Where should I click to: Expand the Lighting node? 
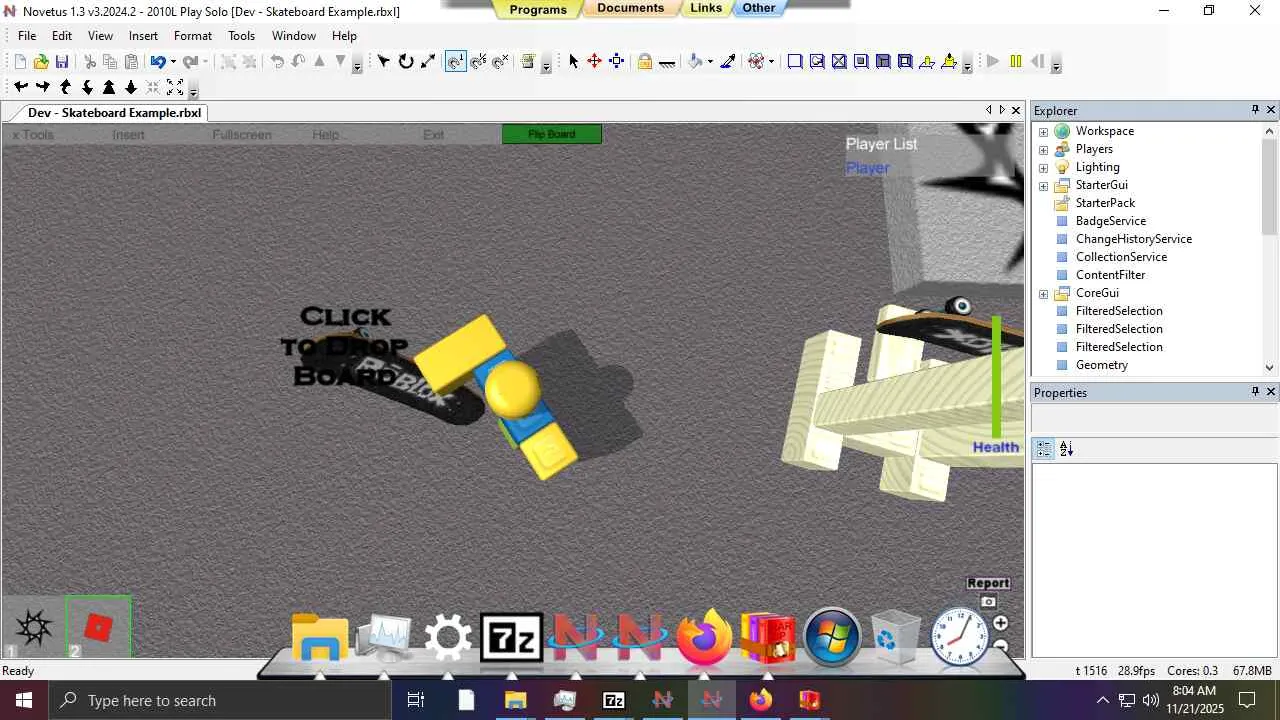tap(1043, 167)
